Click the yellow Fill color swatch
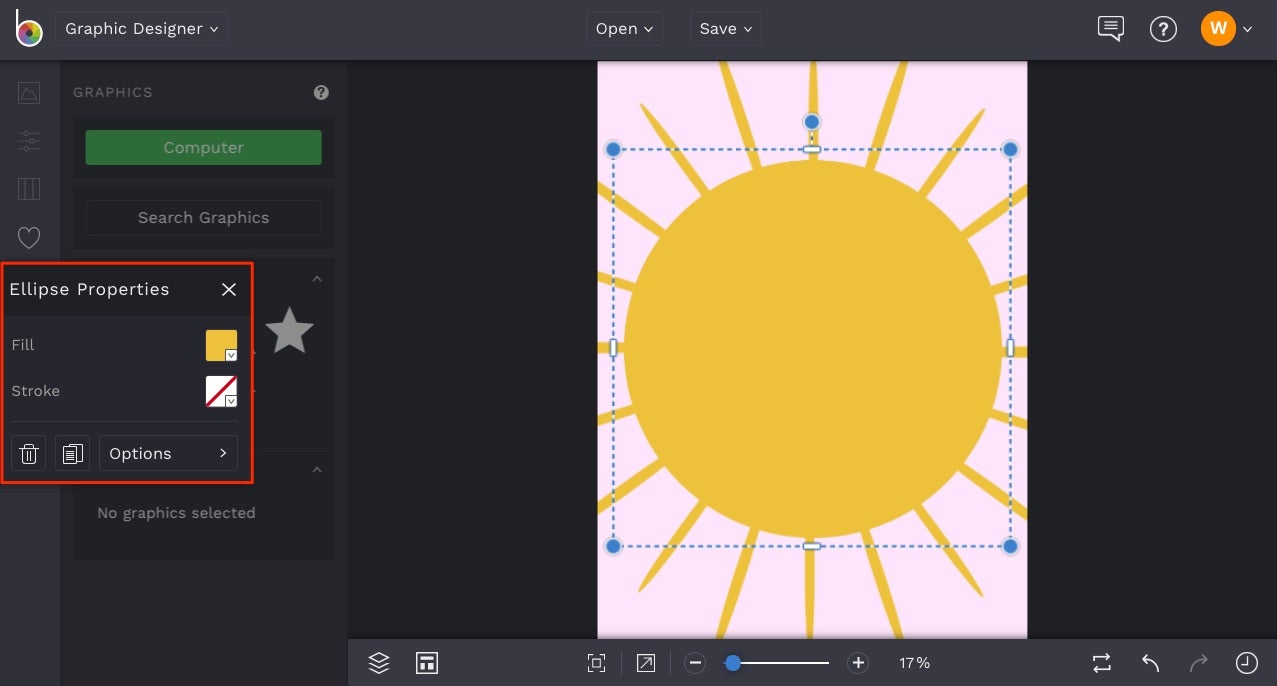Viewport: 1277px width, 686px height. 220,341
